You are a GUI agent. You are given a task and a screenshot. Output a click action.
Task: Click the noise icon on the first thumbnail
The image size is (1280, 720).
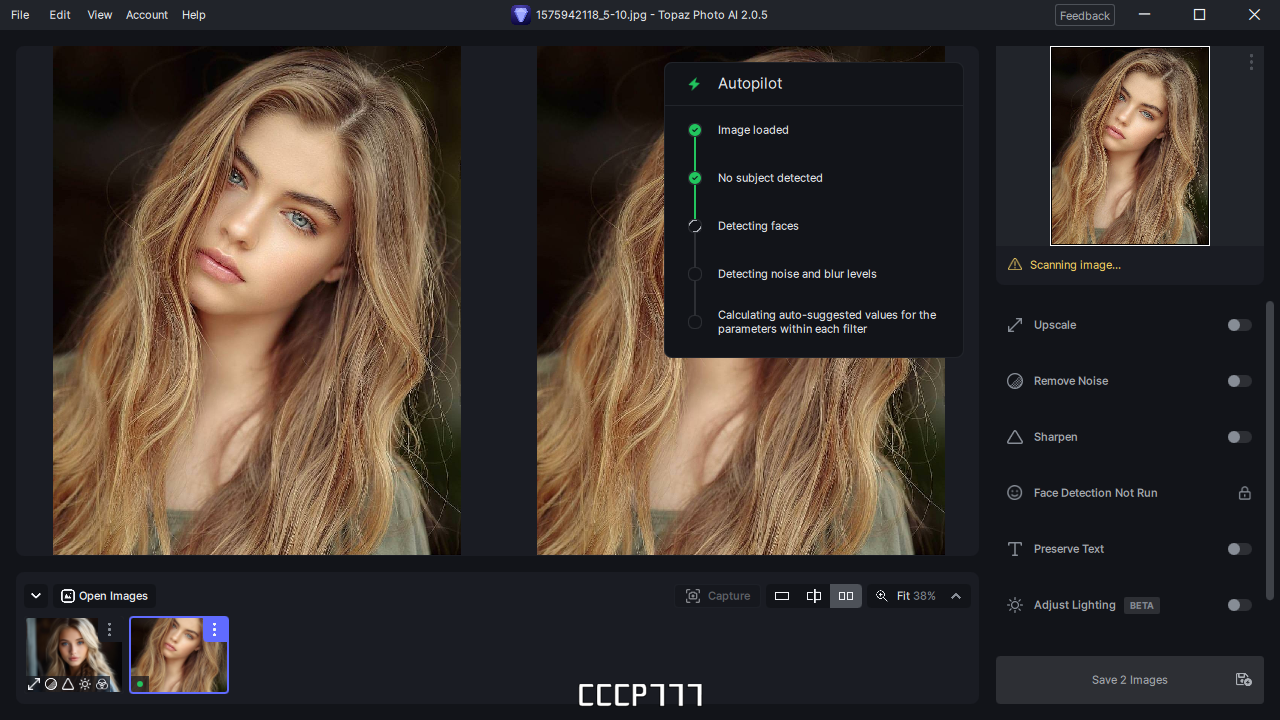(51, 684)
